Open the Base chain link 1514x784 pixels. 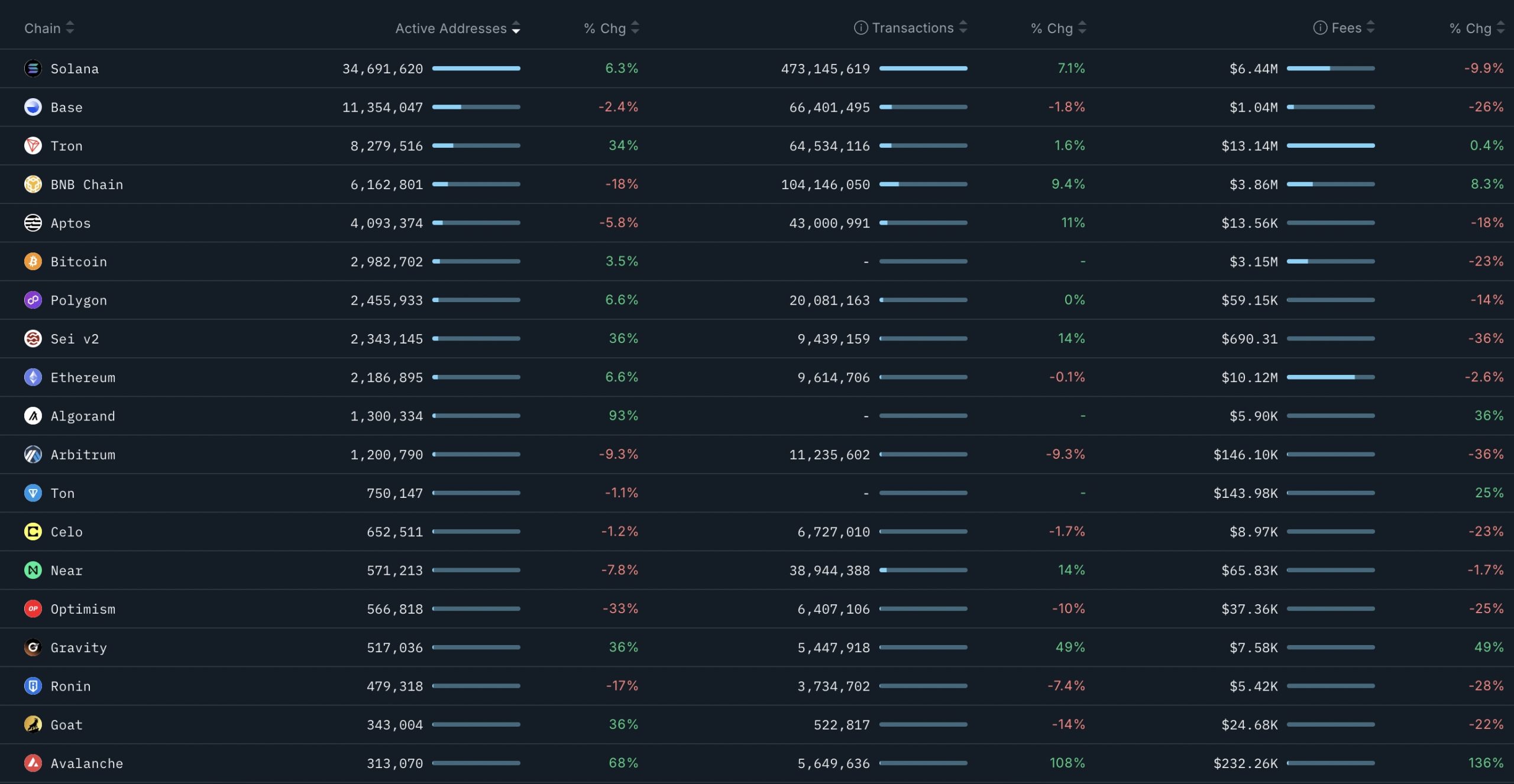[67, 108]
